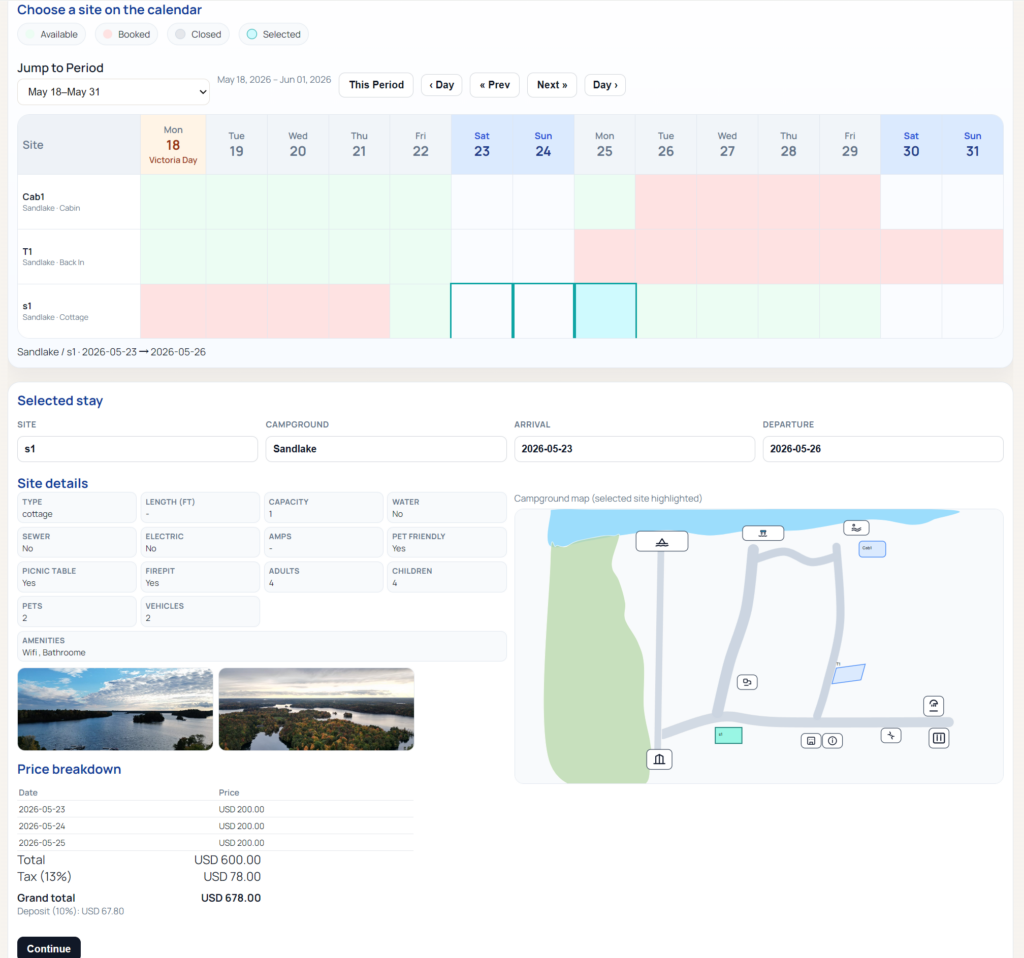Select the boat launch icon on the map
The width and height of the screenshot is (1024, 958).
(x=661, y=541)
